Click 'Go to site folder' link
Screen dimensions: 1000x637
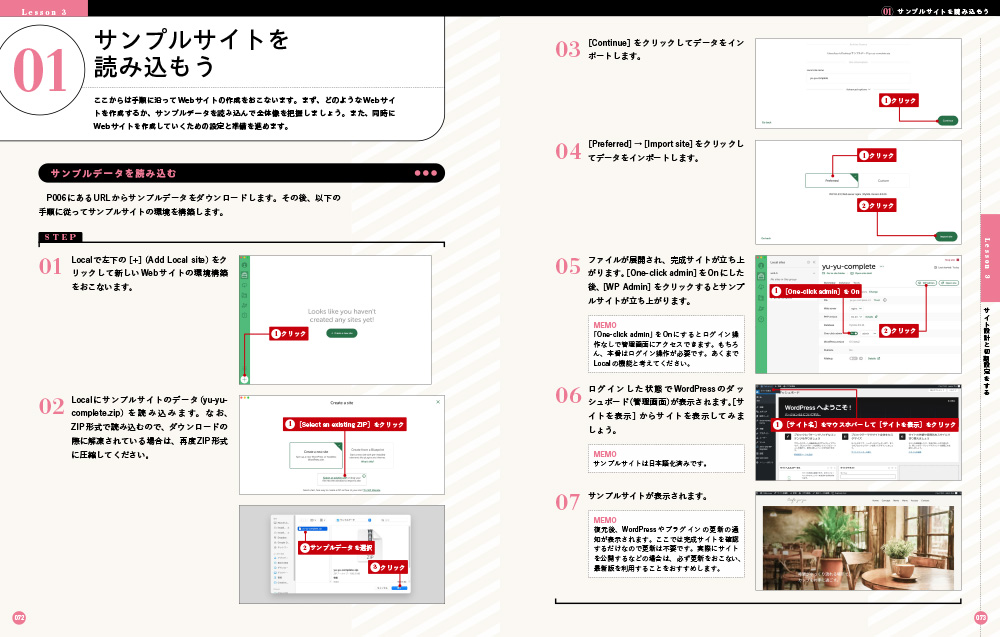coord(834,273)
